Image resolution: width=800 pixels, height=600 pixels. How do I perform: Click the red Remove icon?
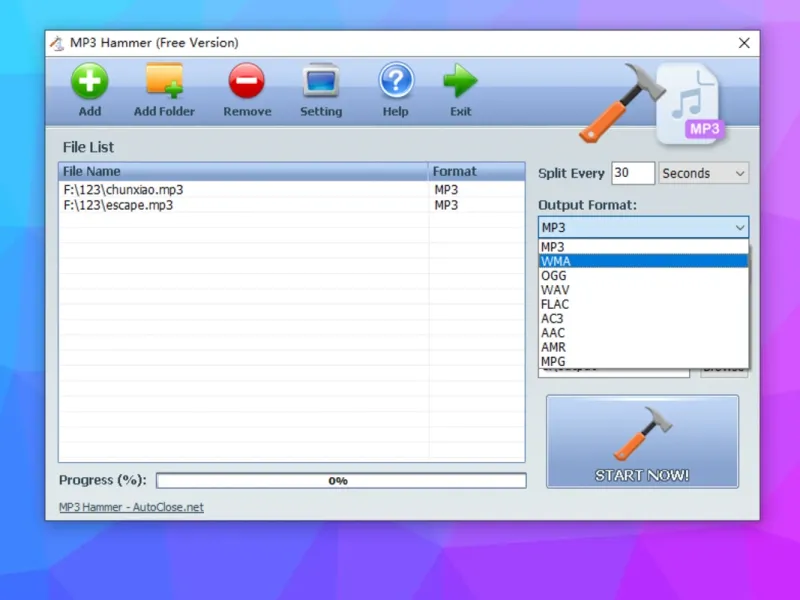point(246,81)
